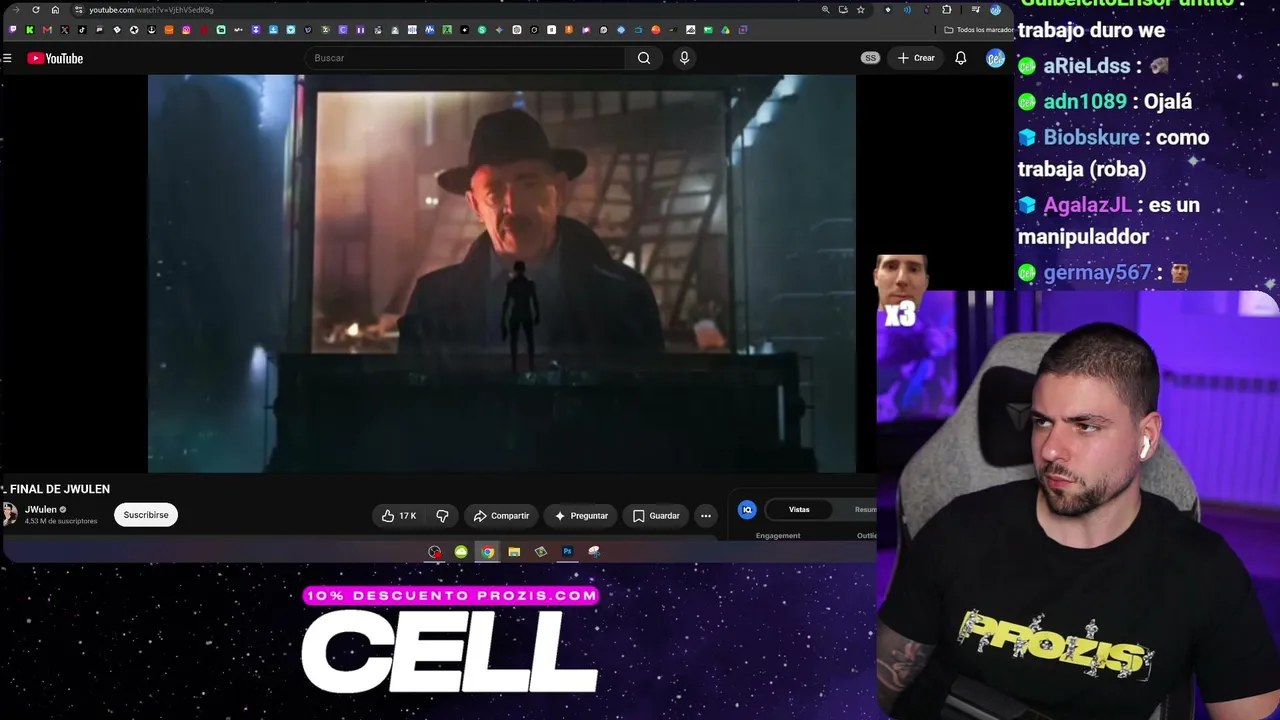Click chat username adn1089

(1085, 101)
